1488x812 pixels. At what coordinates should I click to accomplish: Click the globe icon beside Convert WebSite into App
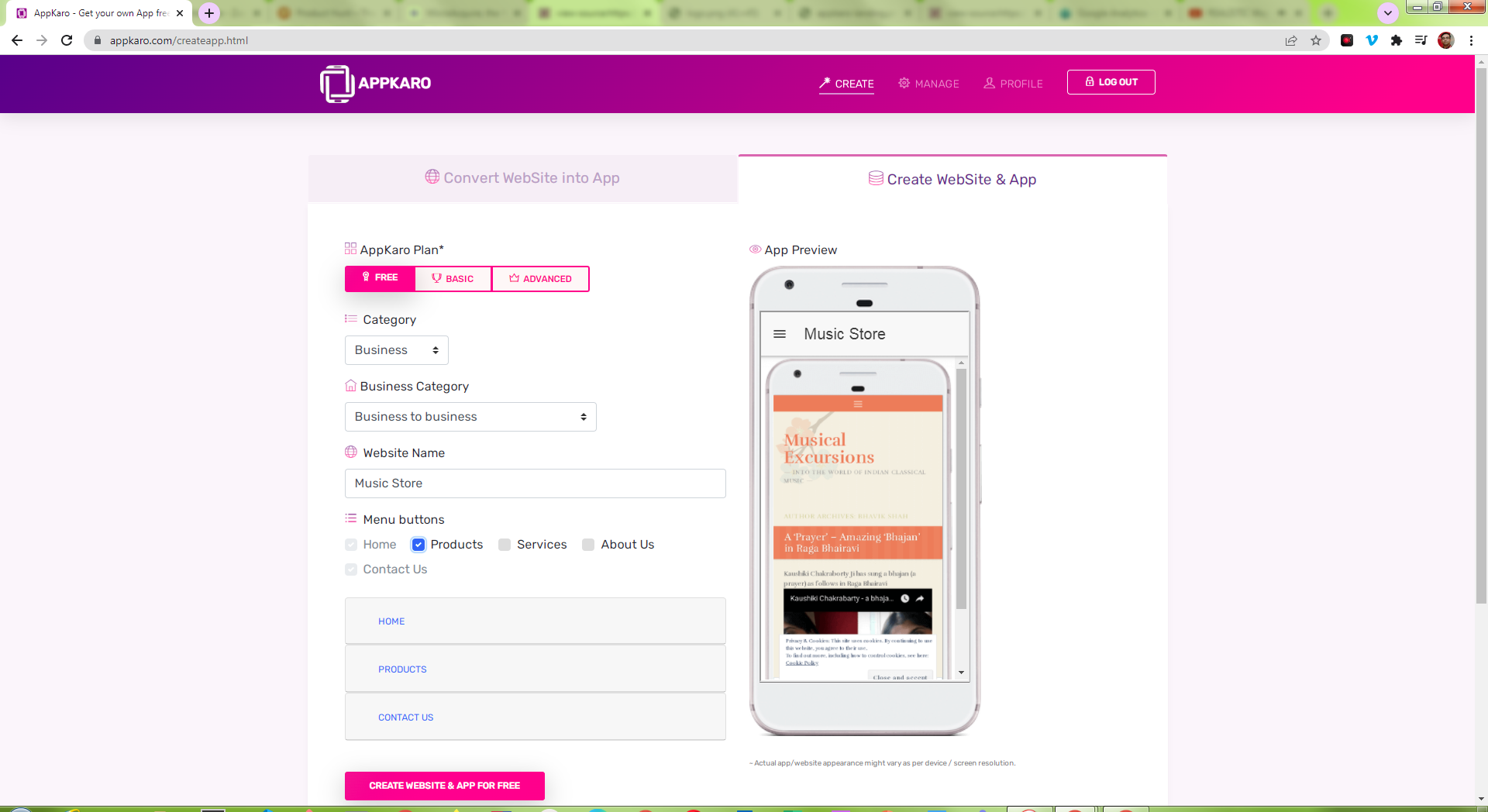click(x=432, y=177)
